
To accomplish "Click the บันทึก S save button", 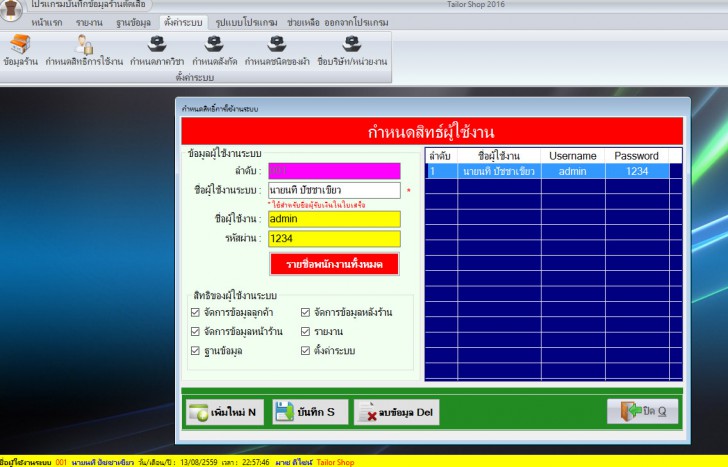I will [x=310, y=412].
